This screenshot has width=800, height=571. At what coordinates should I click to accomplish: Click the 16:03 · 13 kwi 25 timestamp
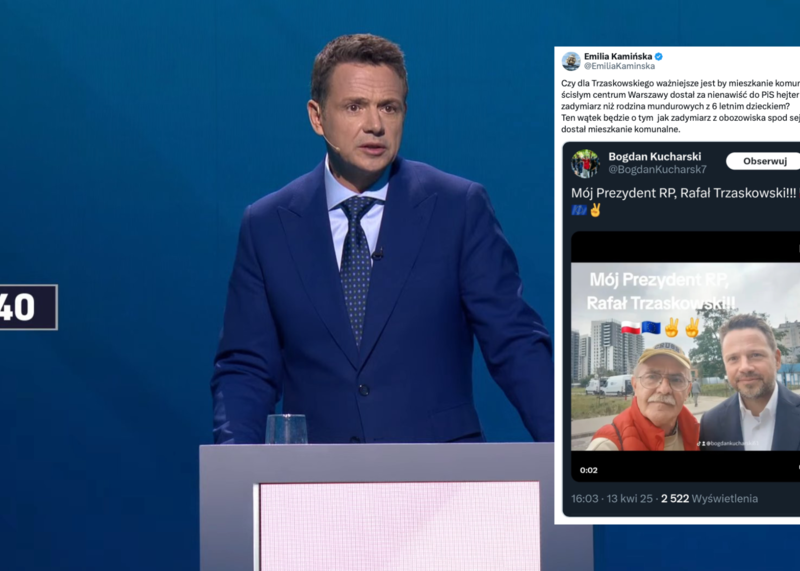pyautogui.click(x=612, y=499)
